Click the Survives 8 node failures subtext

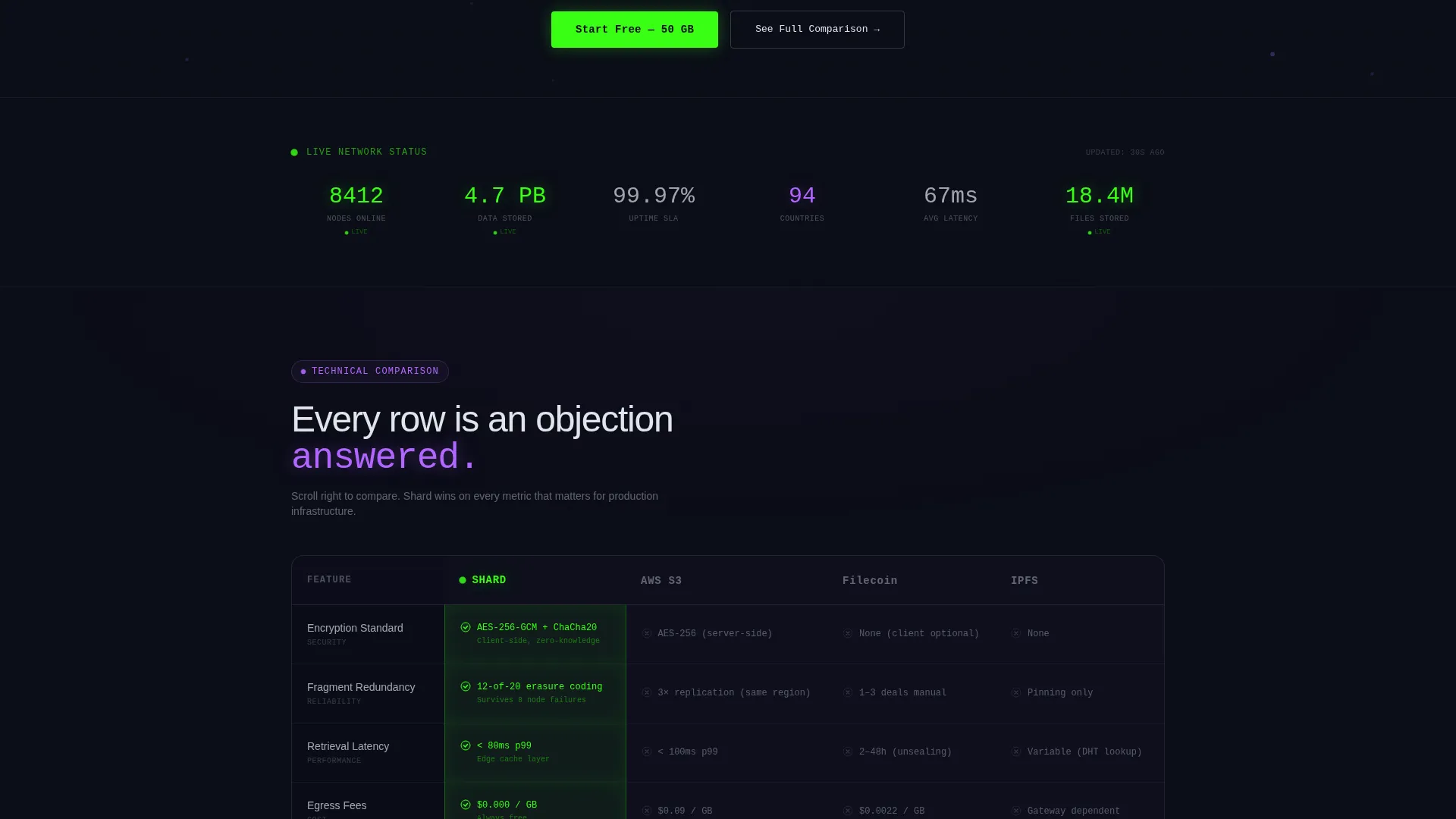532,700
